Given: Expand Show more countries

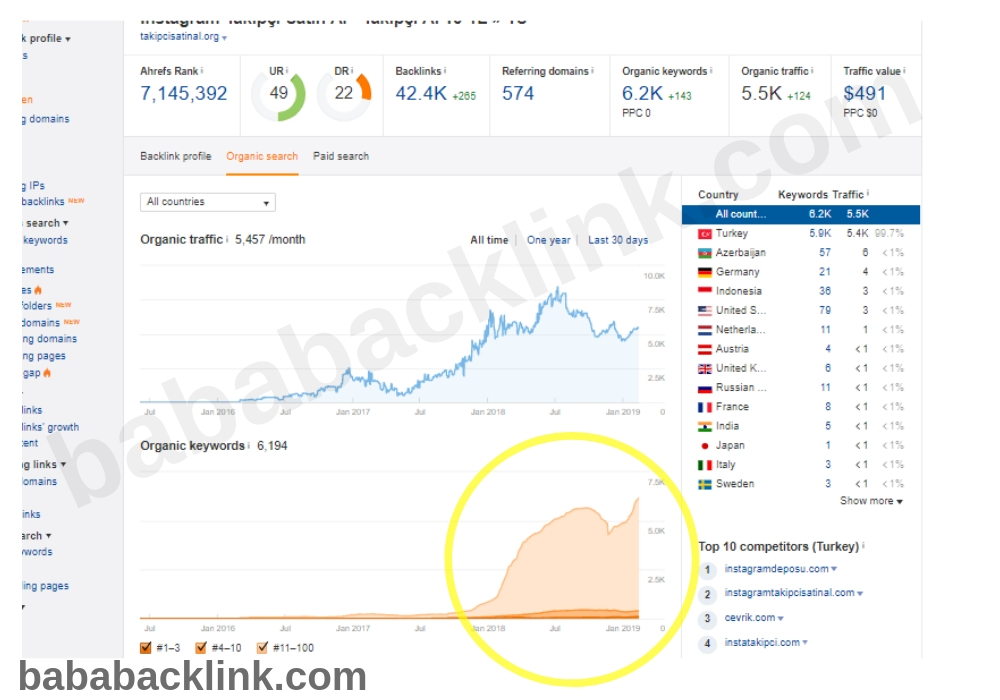Looking at the screenshot, I should [x=871, y=501].
